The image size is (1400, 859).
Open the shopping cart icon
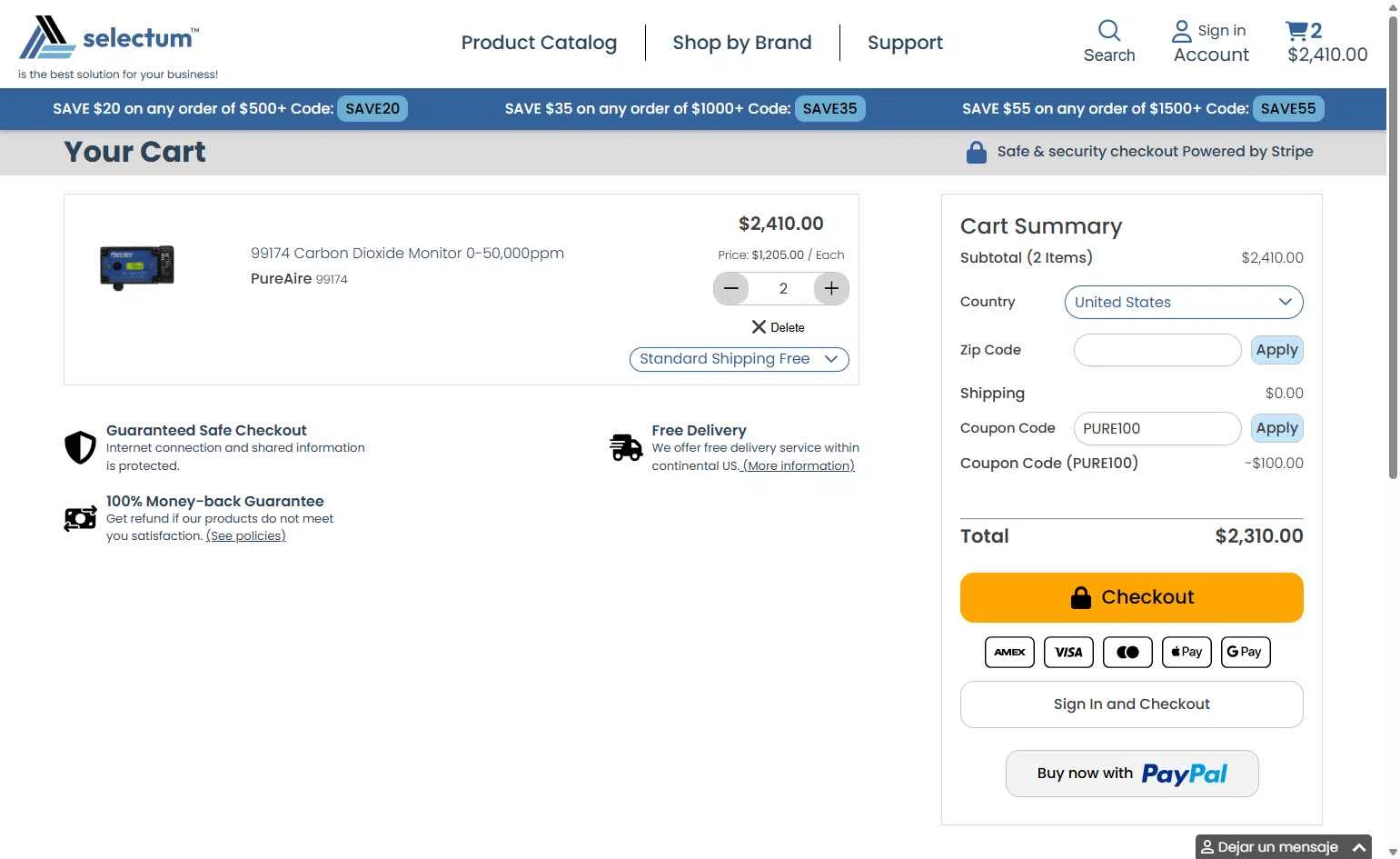pyautogui.click(x=1296, y=31)
